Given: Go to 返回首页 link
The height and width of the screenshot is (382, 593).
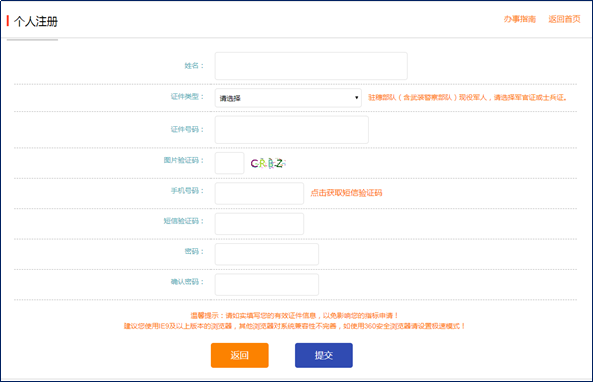Looking at the screenshot, I should point(564,19).
